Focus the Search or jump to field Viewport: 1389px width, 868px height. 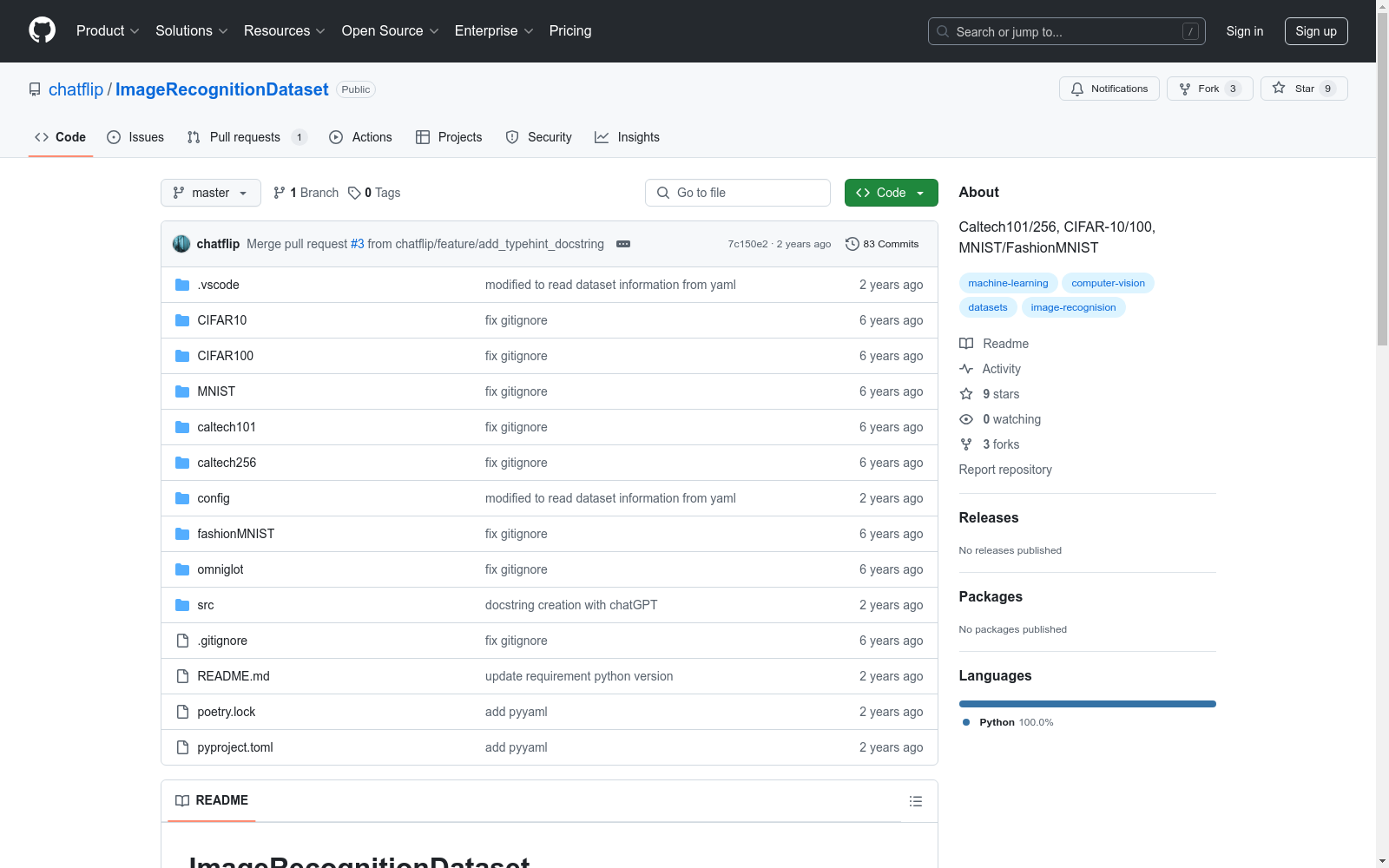1067,31
